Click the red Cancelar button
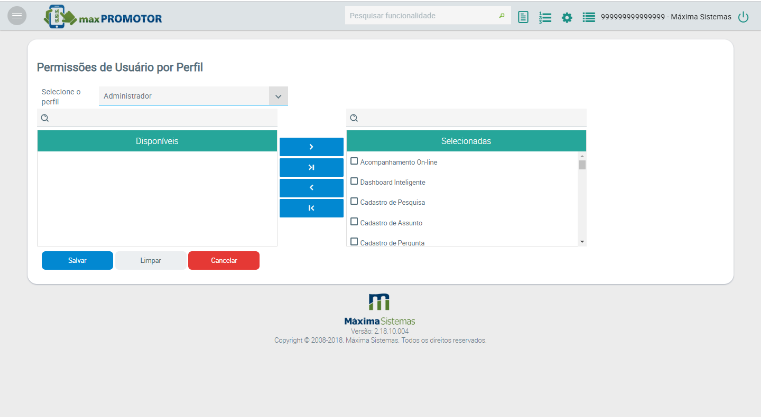This screenshot has height=418, width=761. coord(224,260)
